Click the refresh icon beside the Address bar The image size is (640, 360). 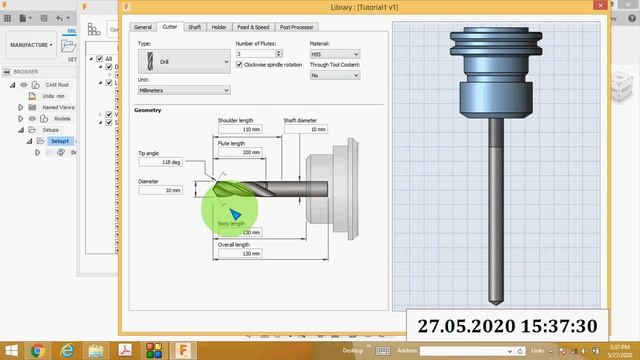click(x=520, y=351)
